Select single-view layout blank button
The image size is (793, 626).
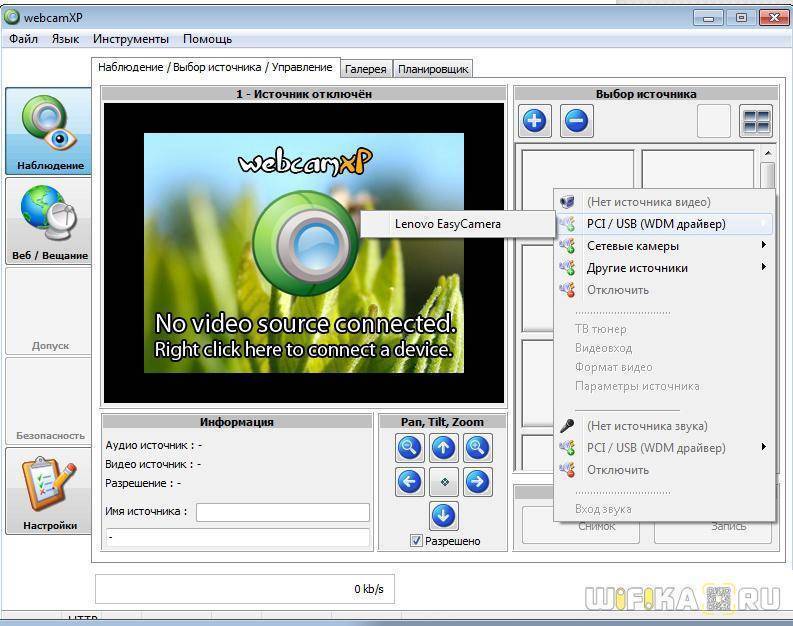tap(714, 121)
